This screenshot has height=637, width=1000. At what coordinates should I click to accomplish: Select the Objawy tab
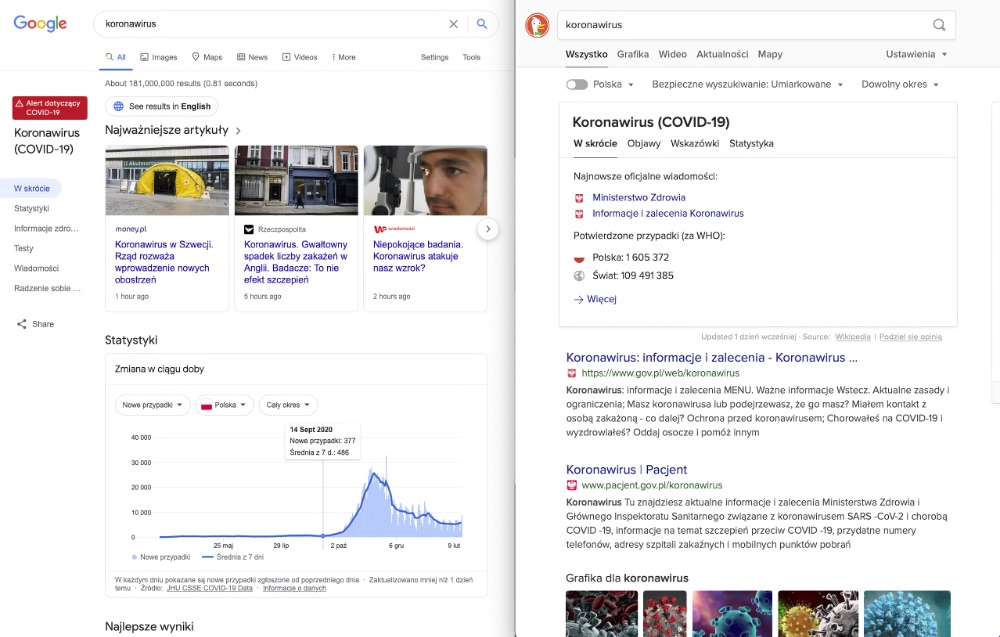coord(644,143)
